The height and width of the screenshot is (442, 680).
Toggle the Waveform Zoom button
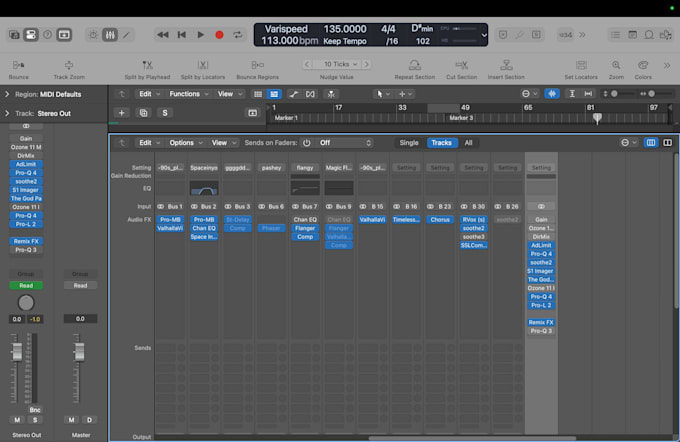[x=552, y=94]
